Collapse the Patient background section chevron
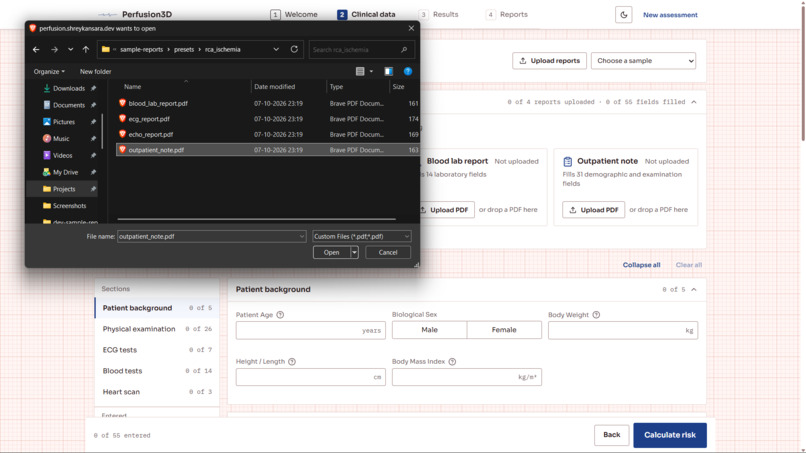 [694, 289]
